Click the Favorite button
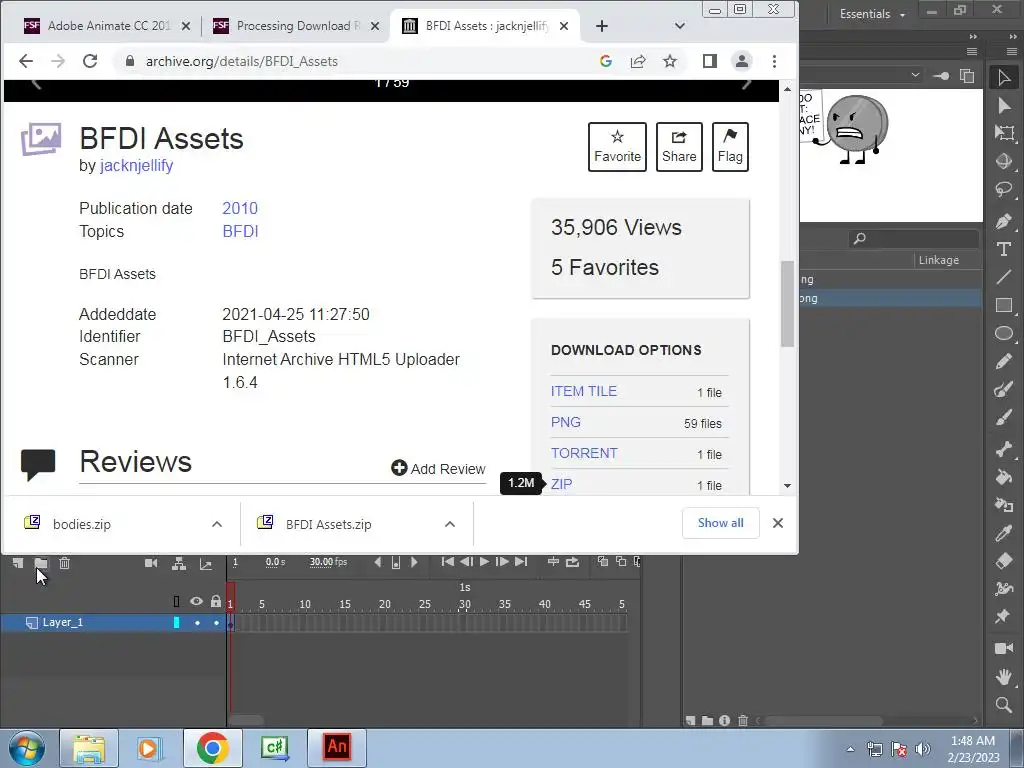 [617, 147]
